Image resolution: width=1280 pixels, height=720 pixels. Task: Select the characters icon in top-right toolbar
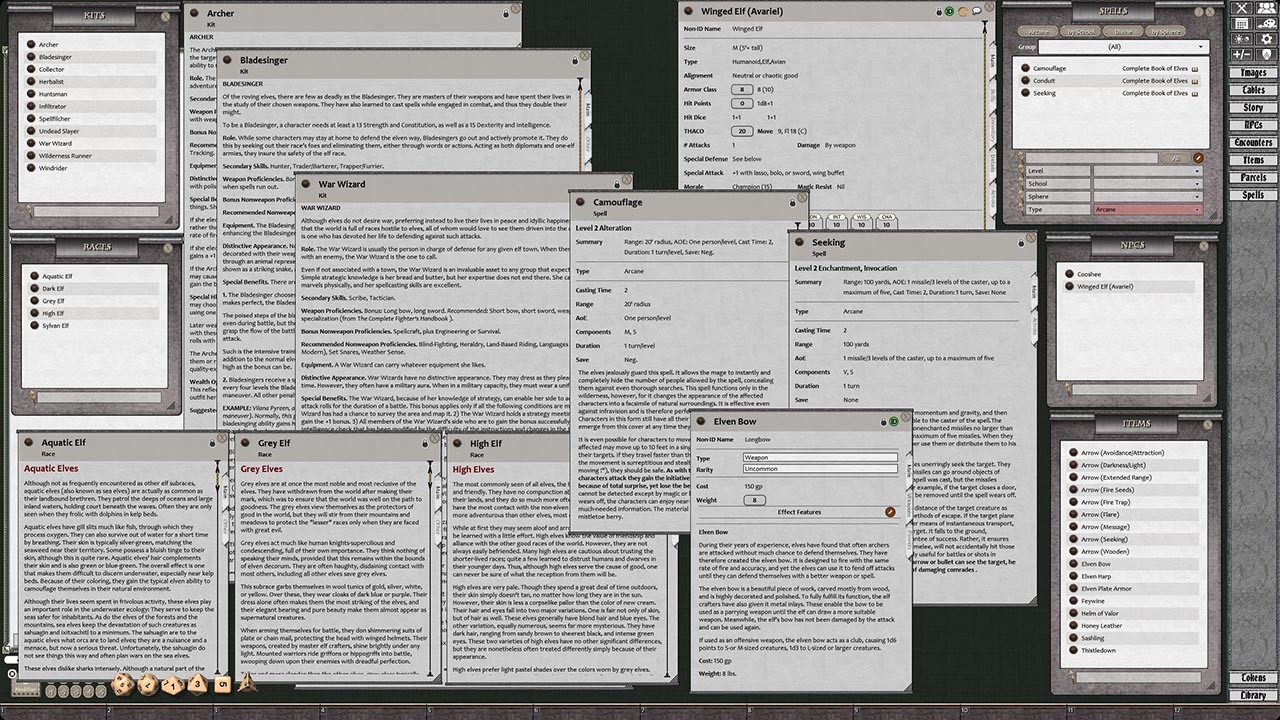coord(1266,8)
